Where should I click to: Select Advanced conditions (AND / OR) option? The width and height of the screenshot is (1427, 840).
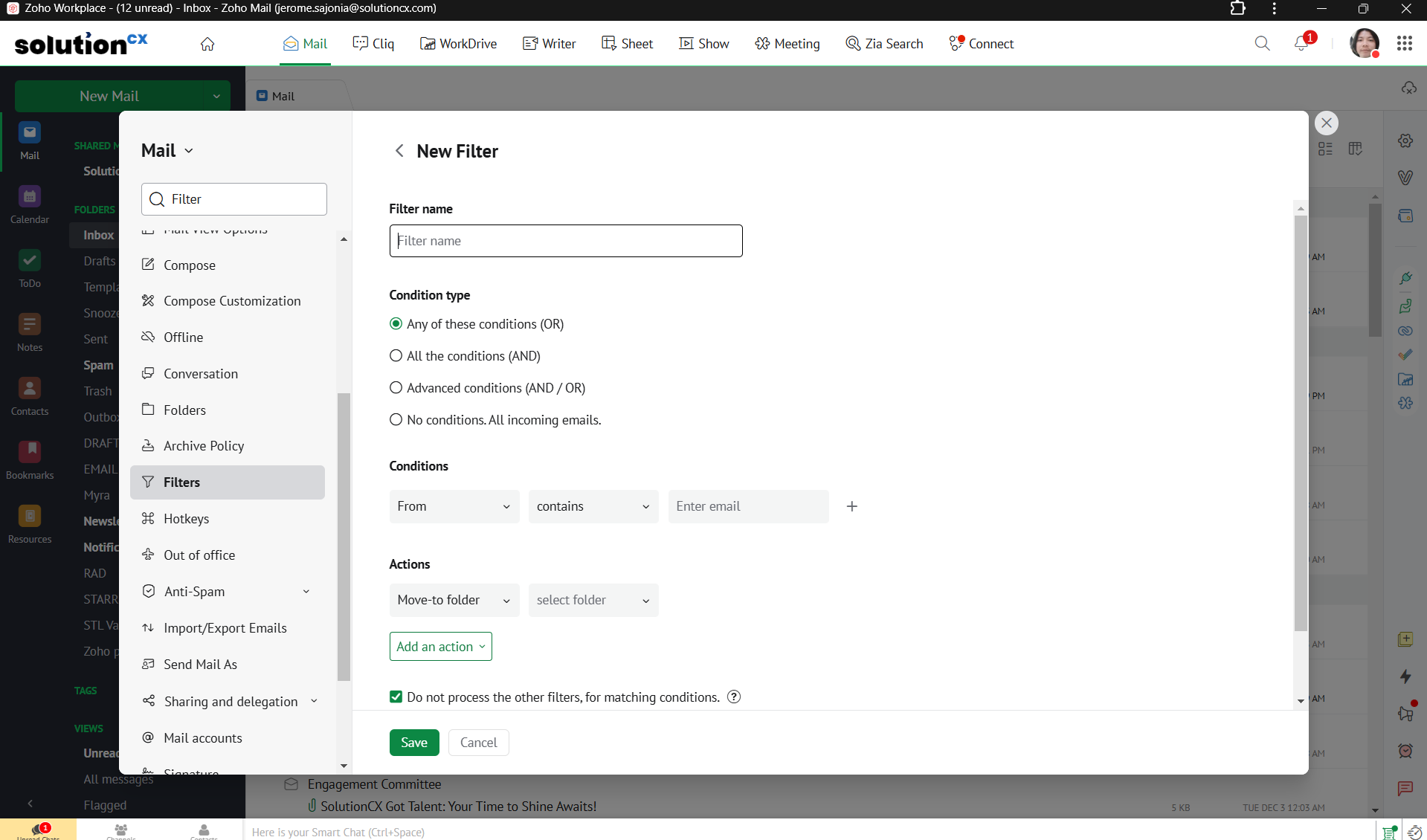click(396, 388)
